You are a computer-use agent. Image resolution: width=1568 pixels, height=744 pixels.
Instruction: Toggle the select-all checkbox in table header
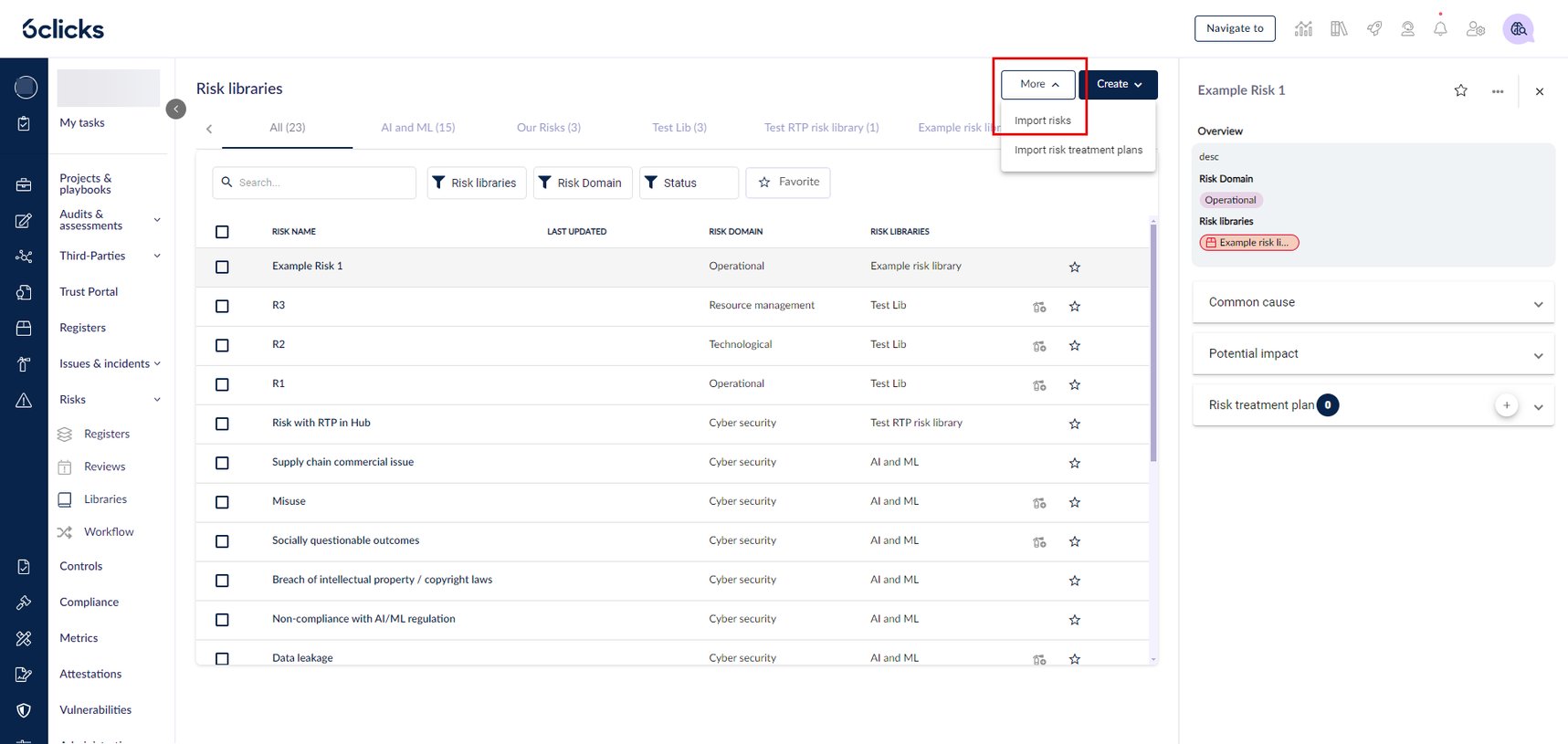coord(222,232)
